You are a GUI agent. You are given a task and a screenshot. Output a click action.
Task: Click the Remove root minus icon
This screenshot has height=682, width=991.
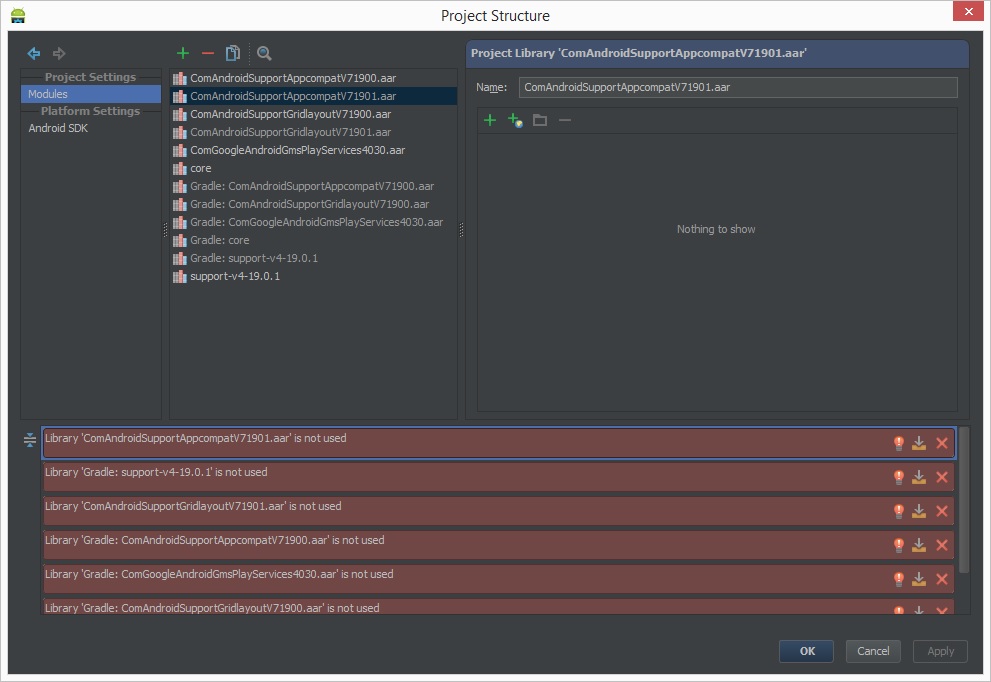click(x=565, y=120)
